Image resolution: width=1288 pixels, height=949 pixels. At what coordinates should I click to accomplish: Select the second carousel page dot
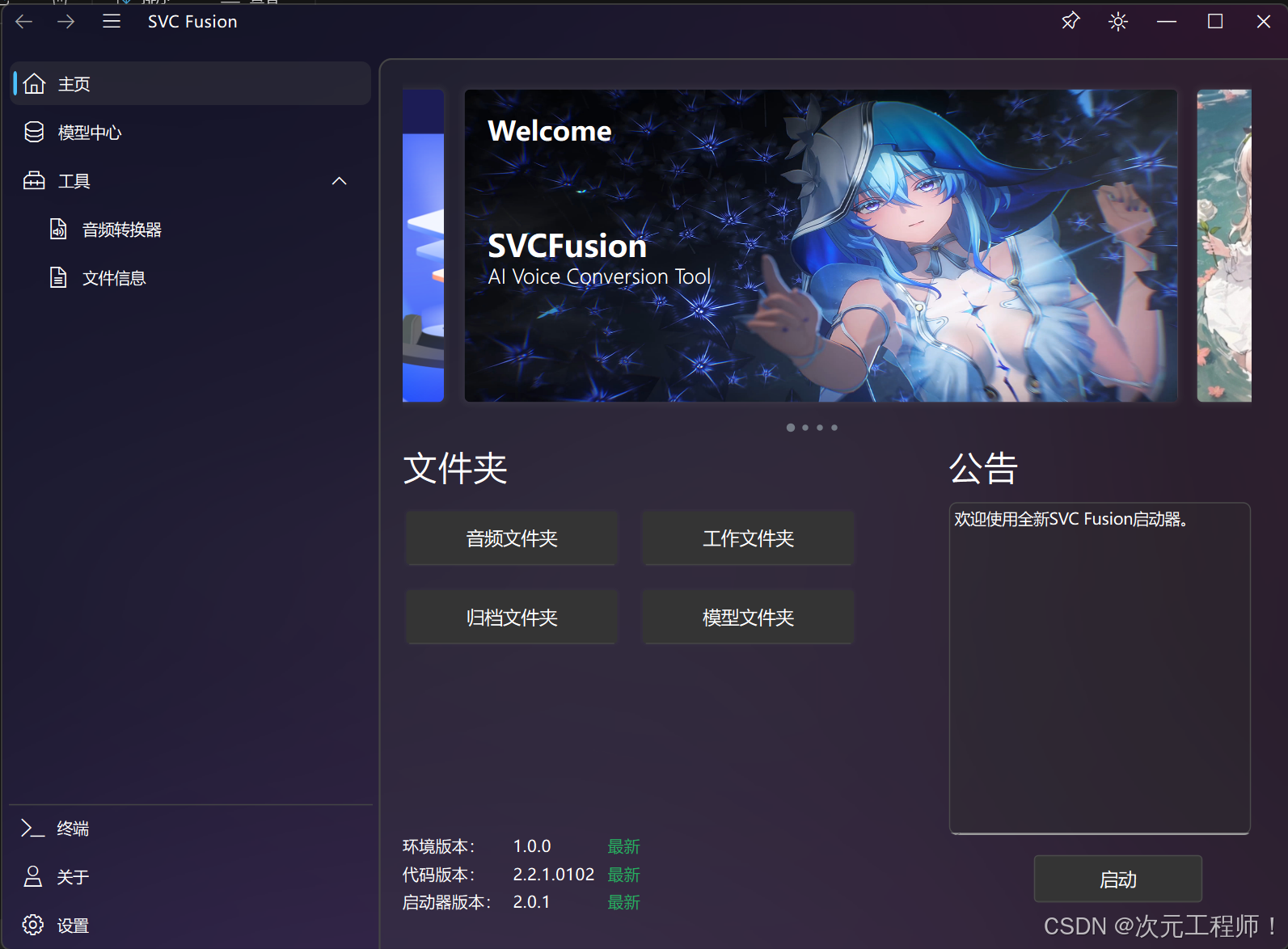[805, 428]
